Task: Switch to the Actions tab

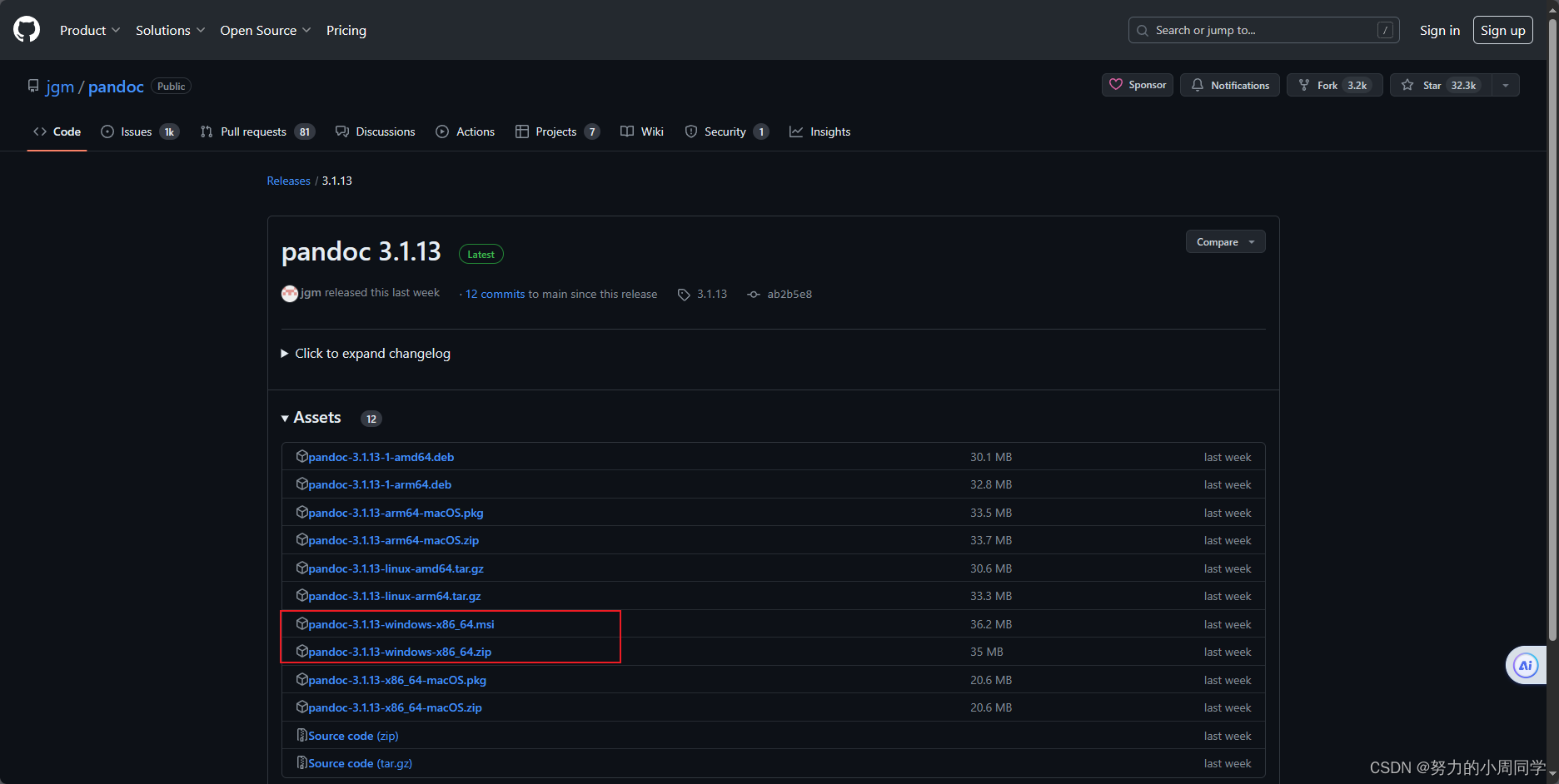Action: (x=465, y=131)
